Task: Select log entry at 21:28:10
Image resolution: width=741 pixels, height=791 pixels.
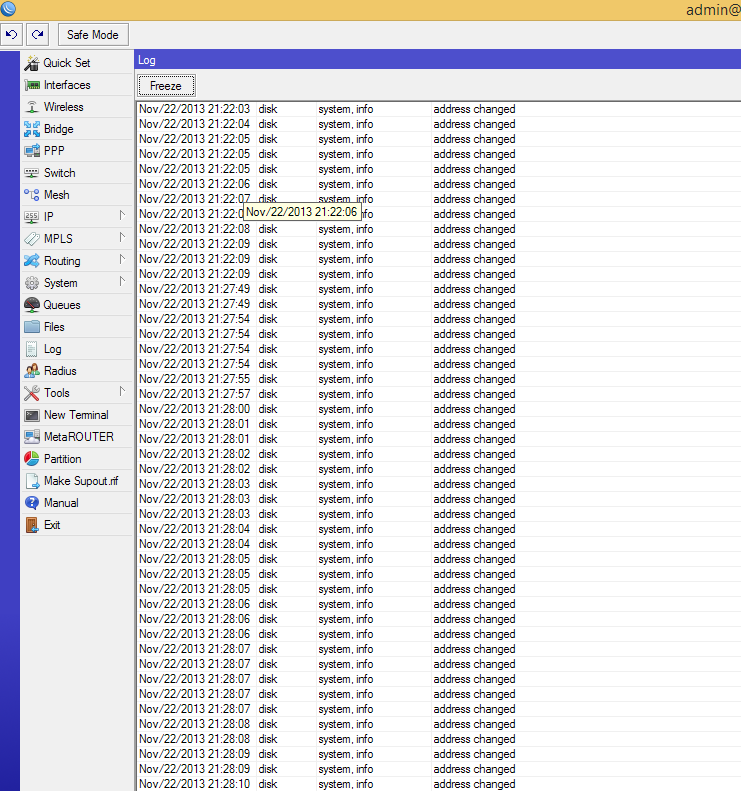Action: pos(439,784)
